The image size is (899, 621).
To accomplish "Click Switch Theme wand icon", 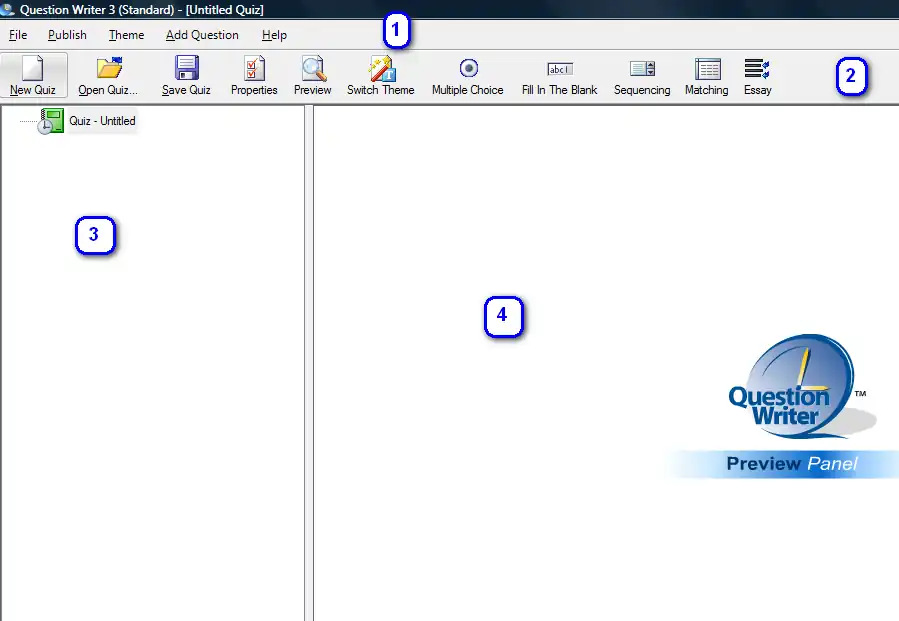I will tap(381, 69).
